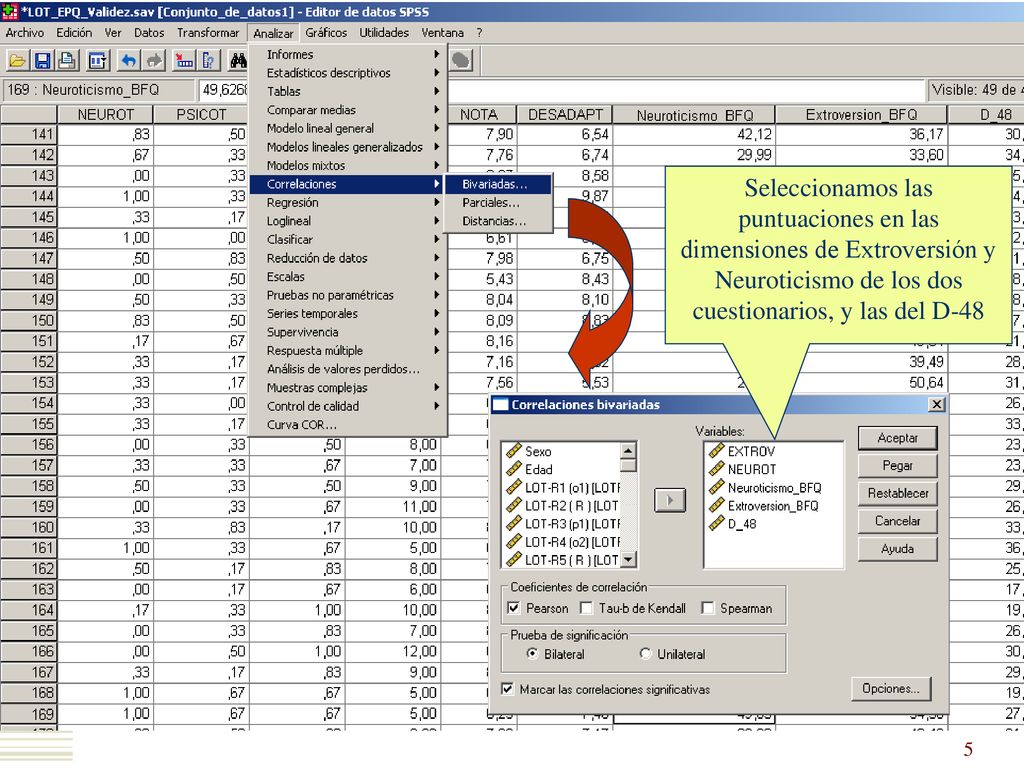1024x768 pixels.
Task: Click the Save file toolbar icon
Action: click(42, 61)
